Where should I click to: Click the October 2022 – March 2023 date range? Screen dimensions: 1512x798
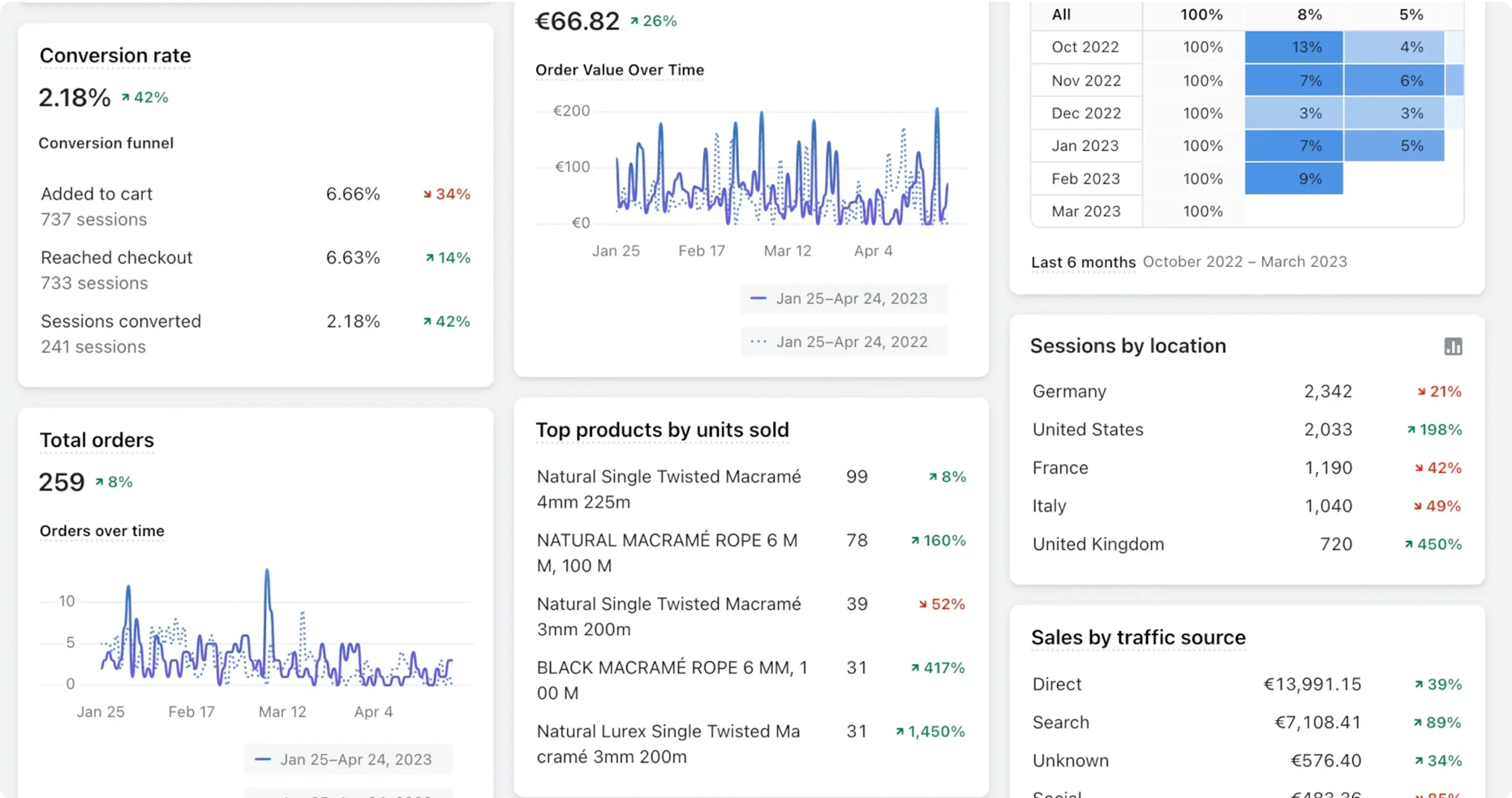tap(1245, 262)
